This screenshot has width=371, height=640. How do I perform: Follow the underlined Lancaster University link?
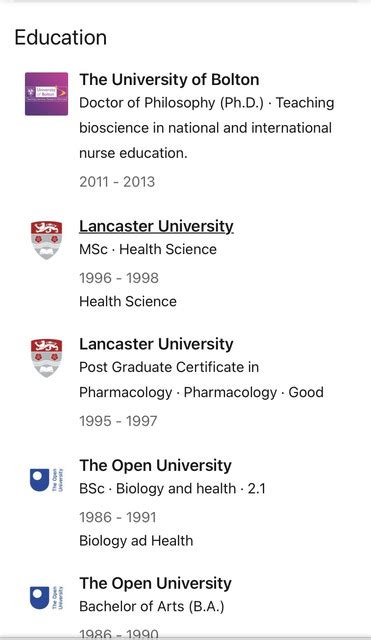(156, 226)
